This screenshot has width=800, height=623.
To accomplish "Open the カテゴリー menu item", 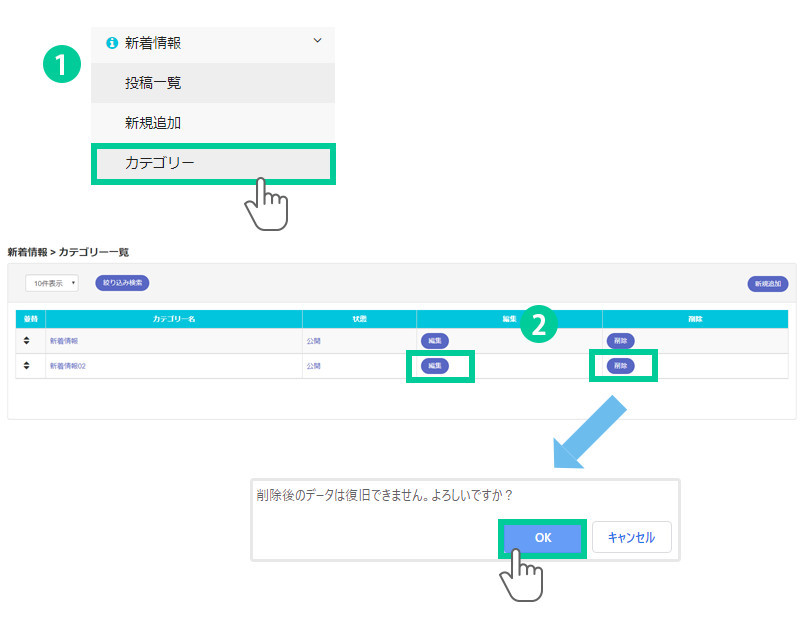I will click(160, 163).
